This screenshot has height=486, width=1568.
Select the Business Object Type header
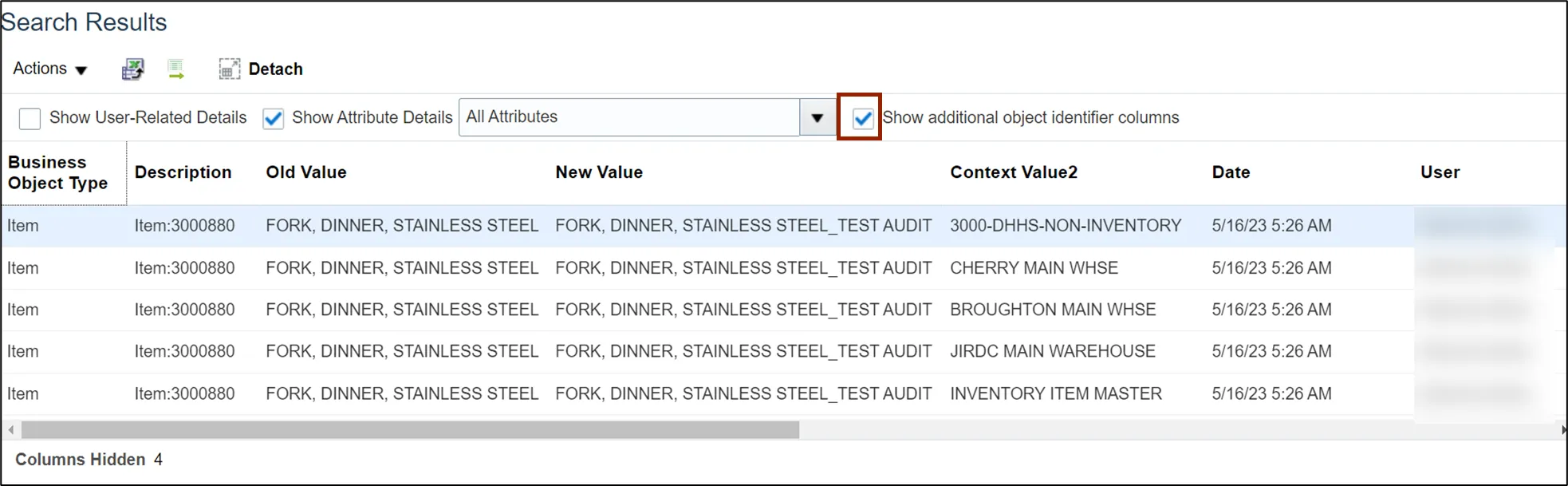(x=57, y=172)
